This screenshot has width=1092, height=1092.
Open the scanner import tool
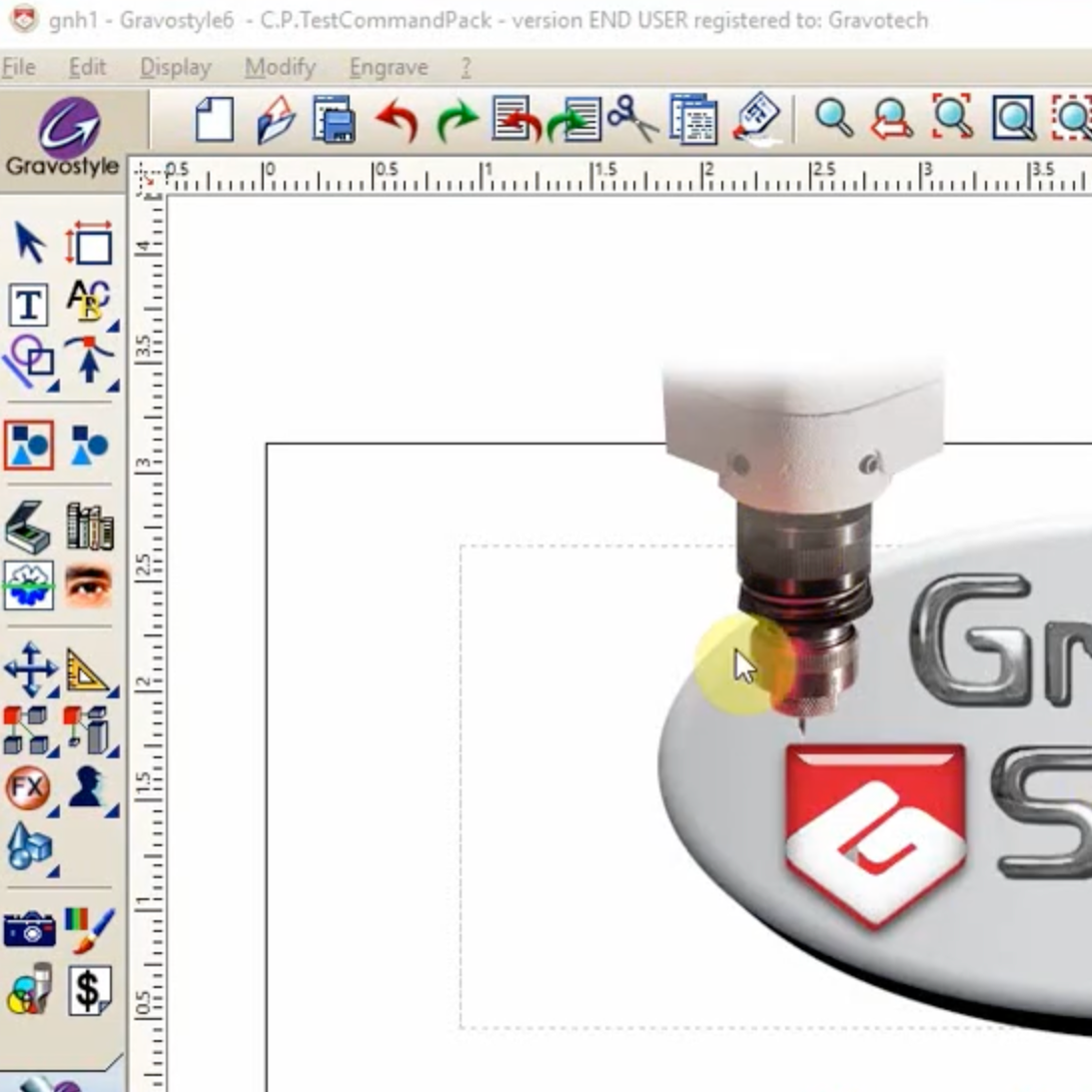(28, 527)
